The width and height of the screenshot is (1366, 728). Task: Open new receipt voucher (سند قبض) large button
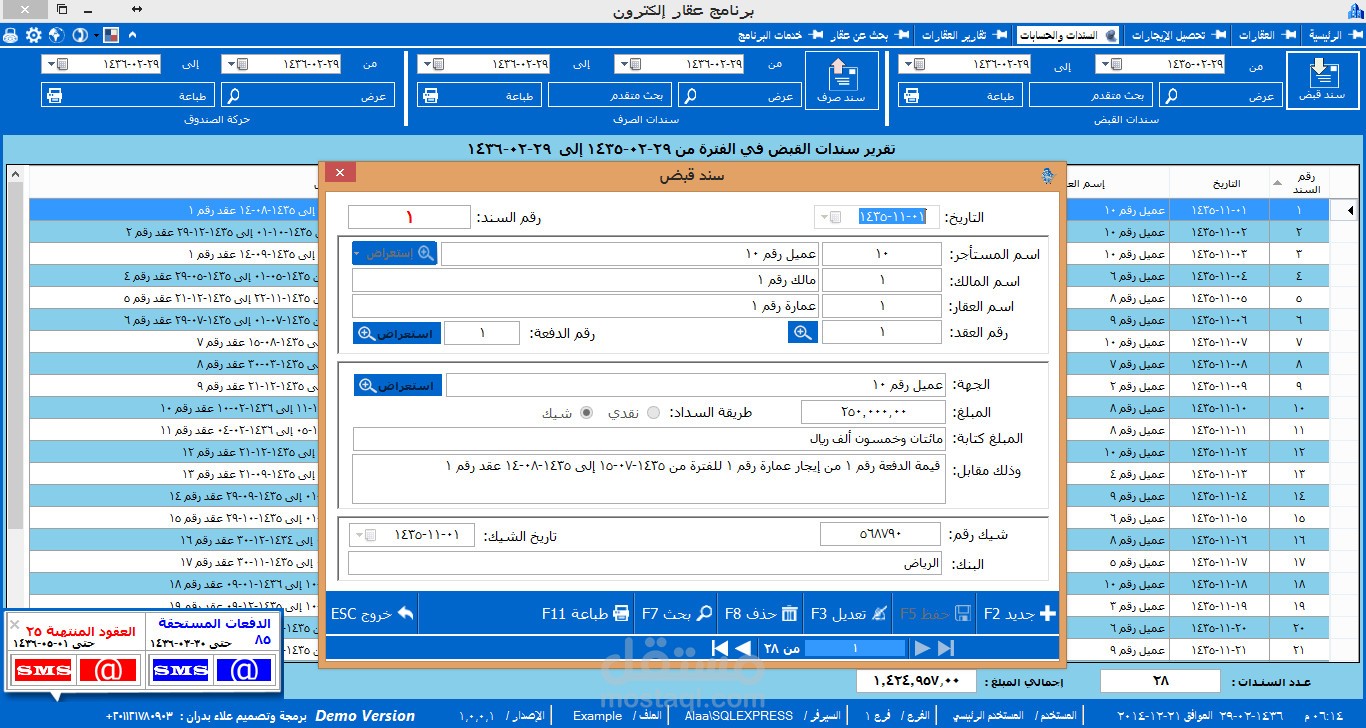[1322, 80]
